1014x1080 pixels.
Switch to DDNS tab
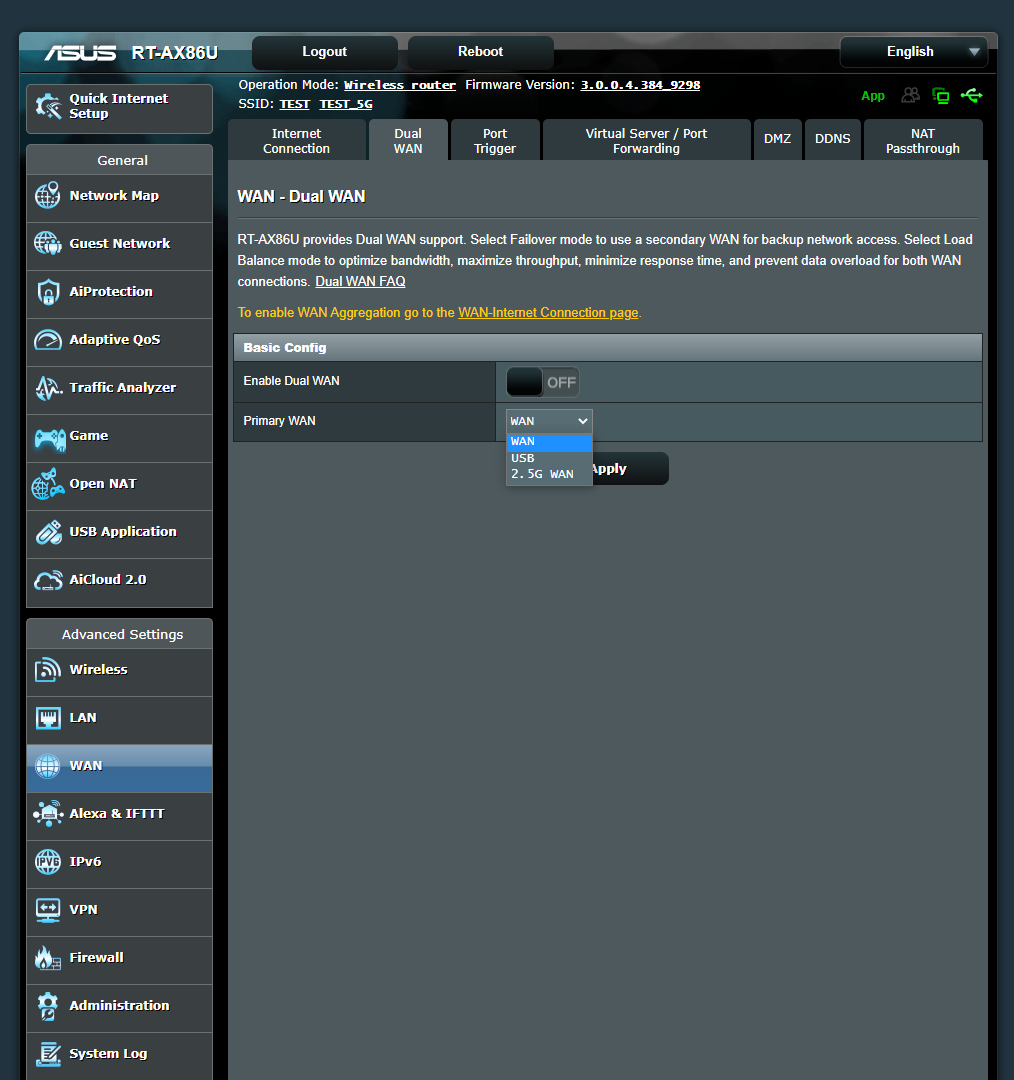[833, 139]
